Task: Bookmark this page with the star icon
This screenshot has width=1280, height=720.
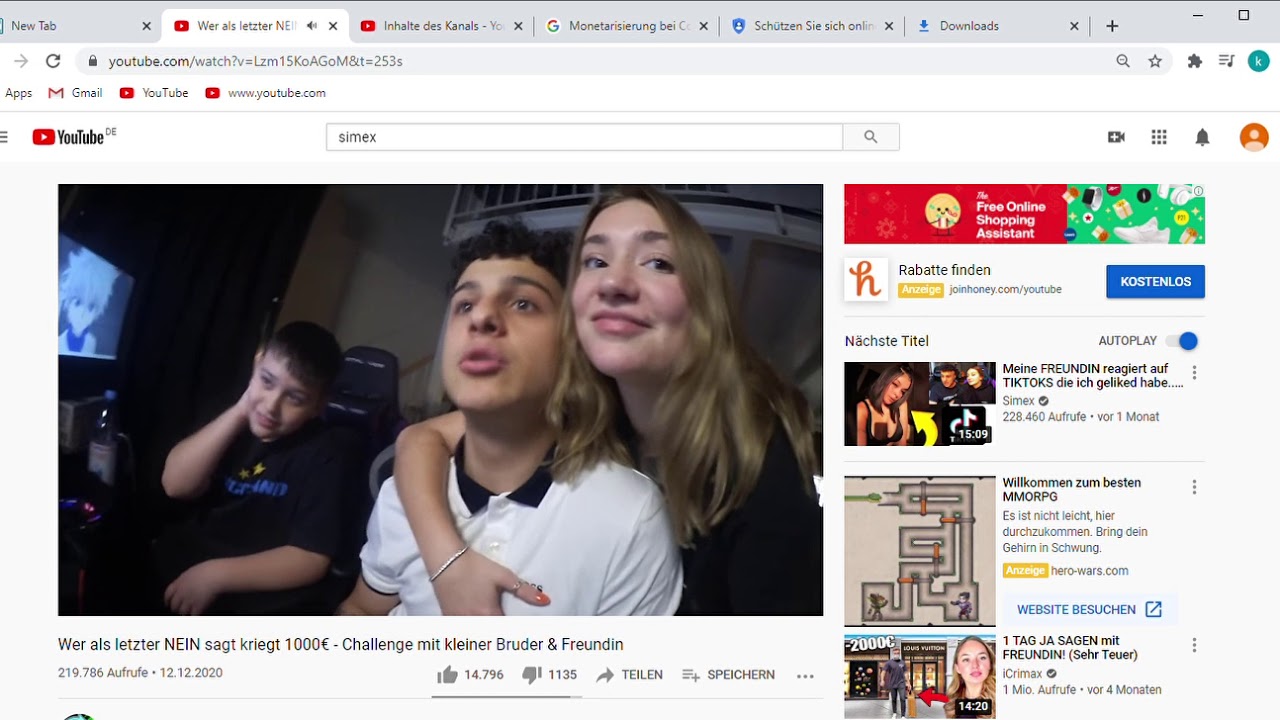Action: pyautogui.click(x=1155, y=61)
